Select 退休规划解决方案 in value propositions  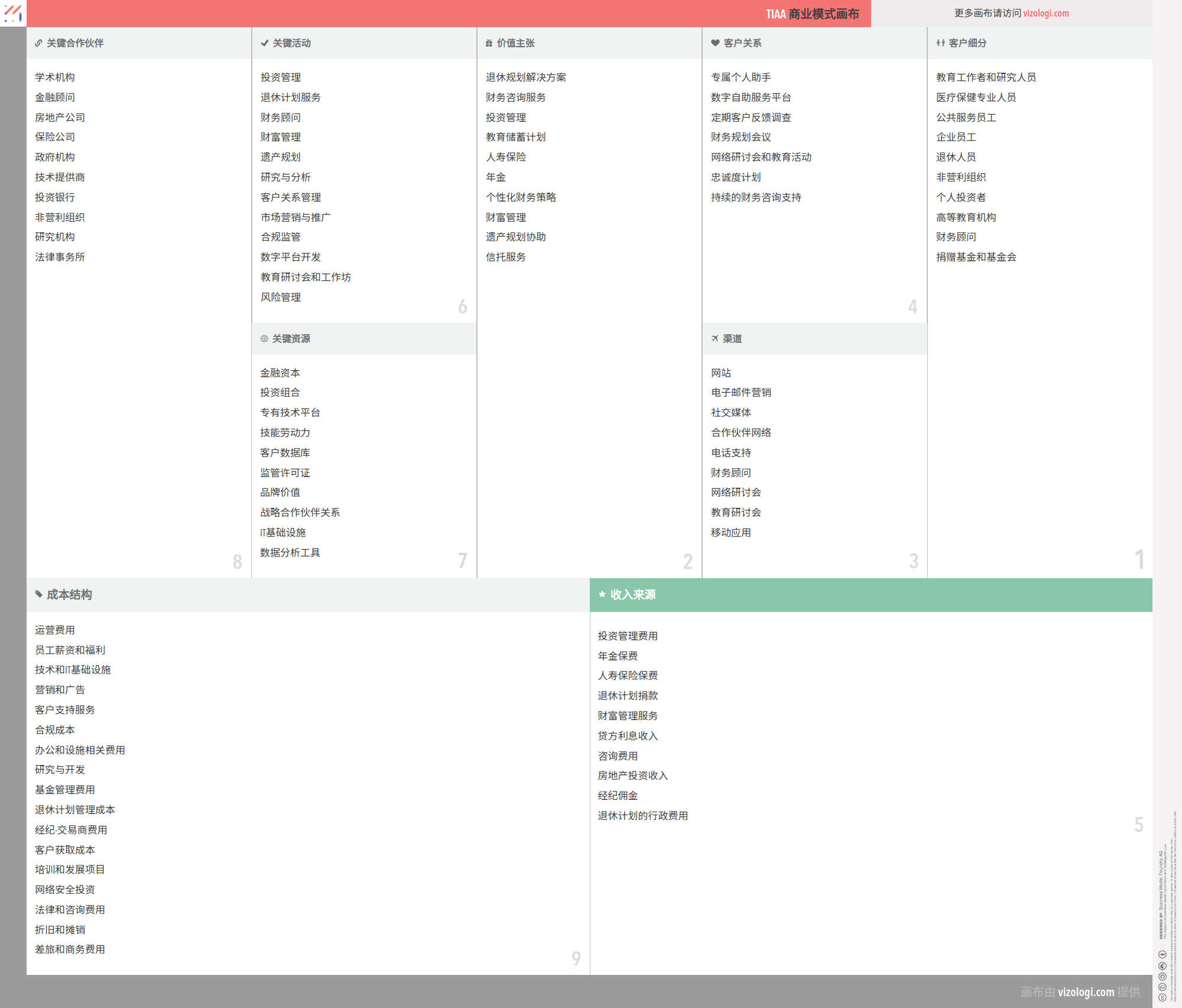click(525, 77)
